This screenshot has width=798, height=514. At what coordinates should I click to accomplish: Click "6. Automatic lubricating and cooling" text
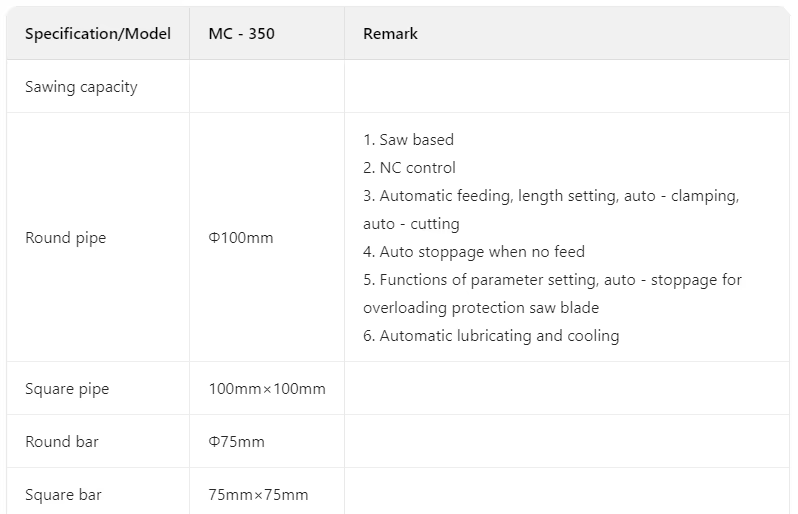491,336
